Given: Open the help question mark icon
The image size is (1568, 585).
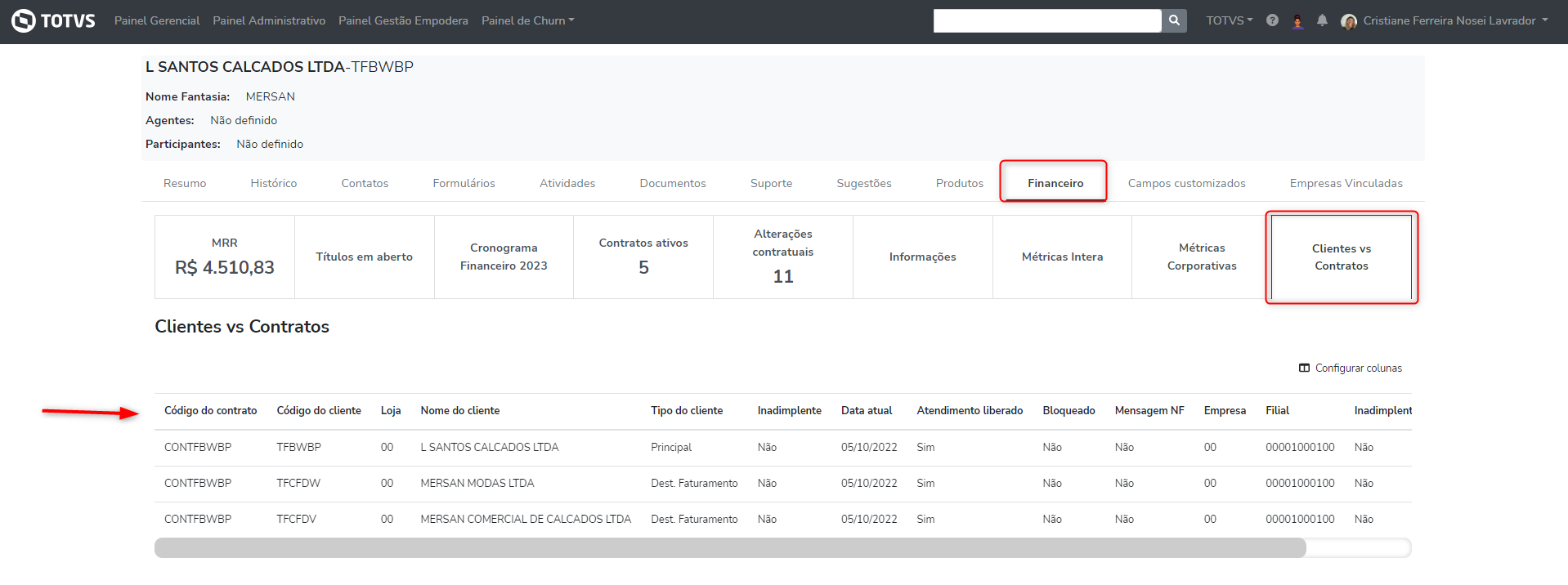Looking at the screenshot, I should (x=1272, y=20).
